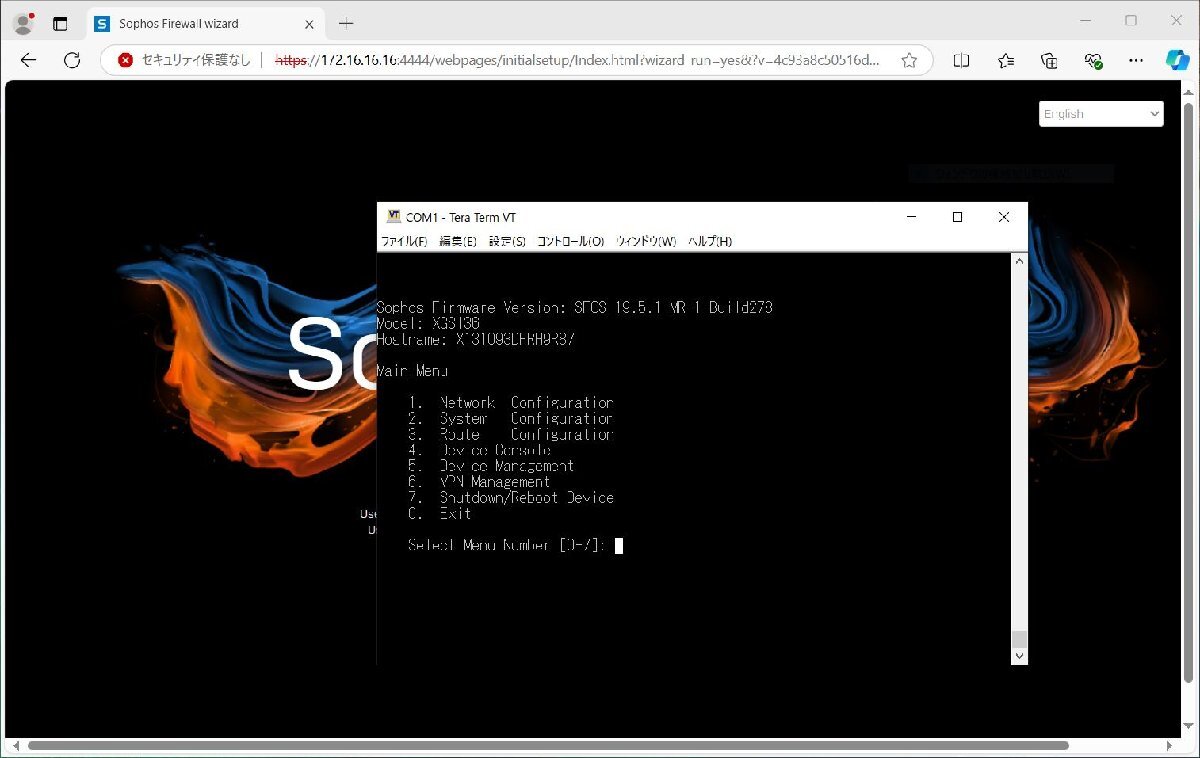The image size is (1200, 758).
Task: Maximize the Edge browser window
Action: (1131, 20)
